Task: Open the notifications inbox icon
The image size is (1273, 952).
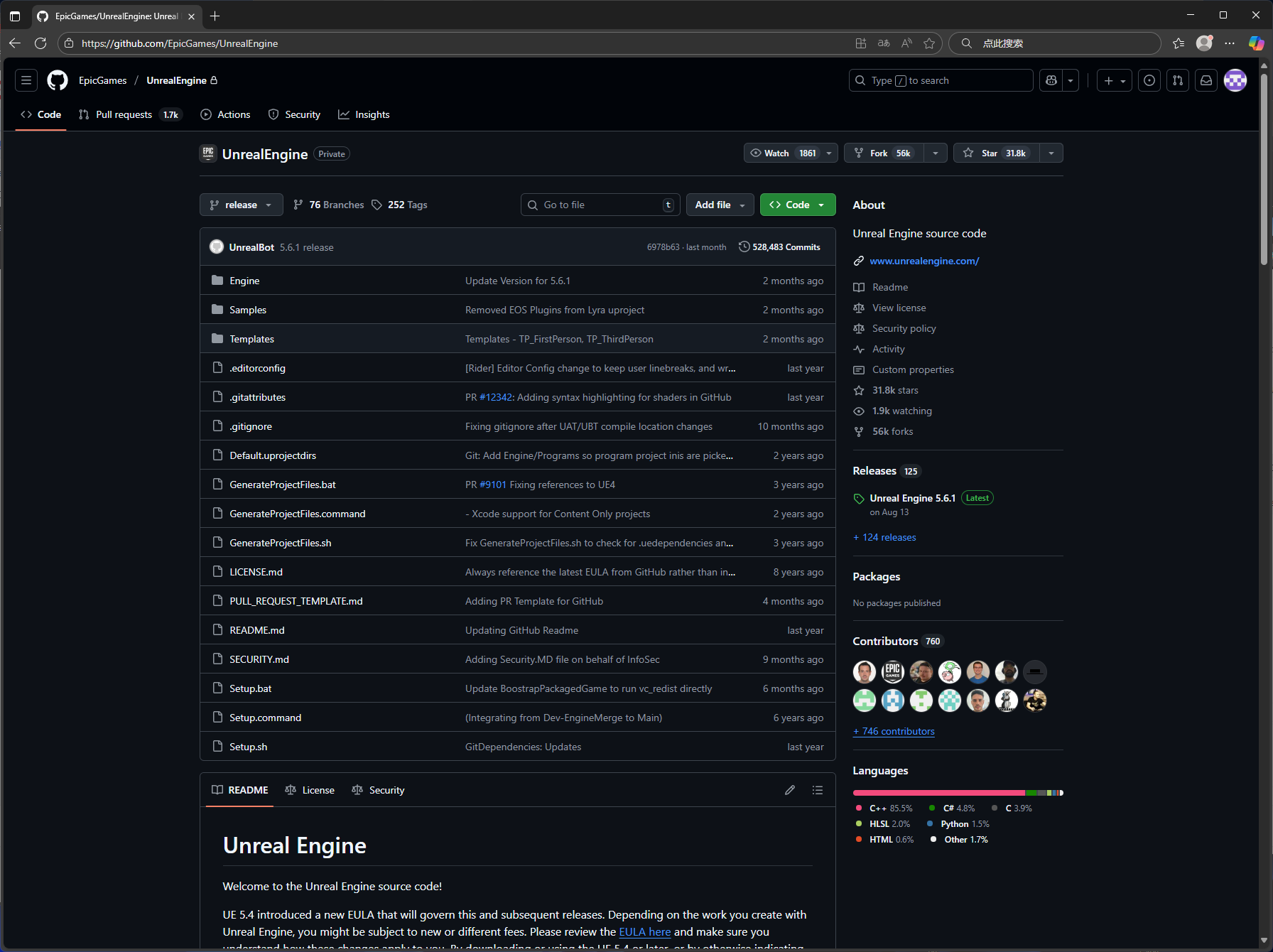Action: tap(1206, 80)
